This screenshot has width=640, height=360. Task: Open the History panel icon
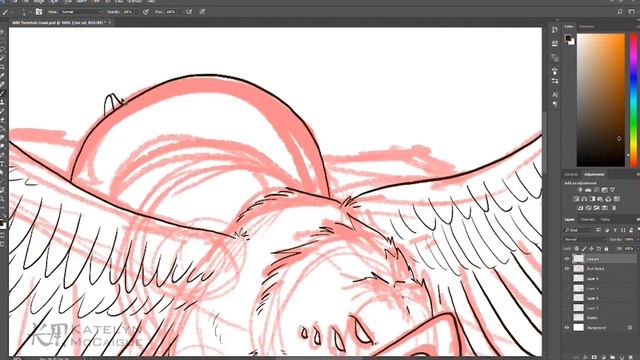(x=555, y=30)
